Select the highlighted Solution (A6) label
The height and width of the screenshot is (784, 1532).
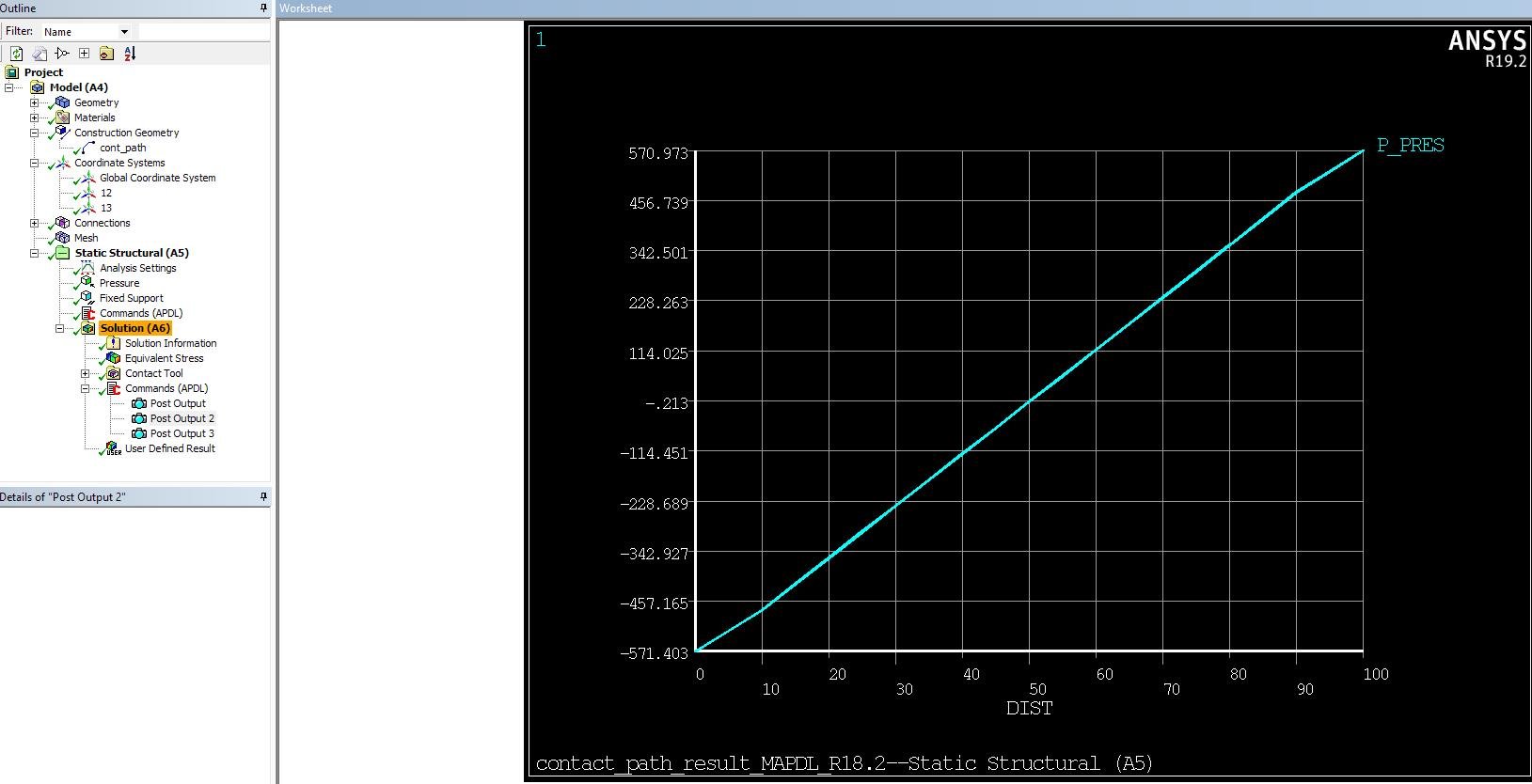[x=135, y=328]
